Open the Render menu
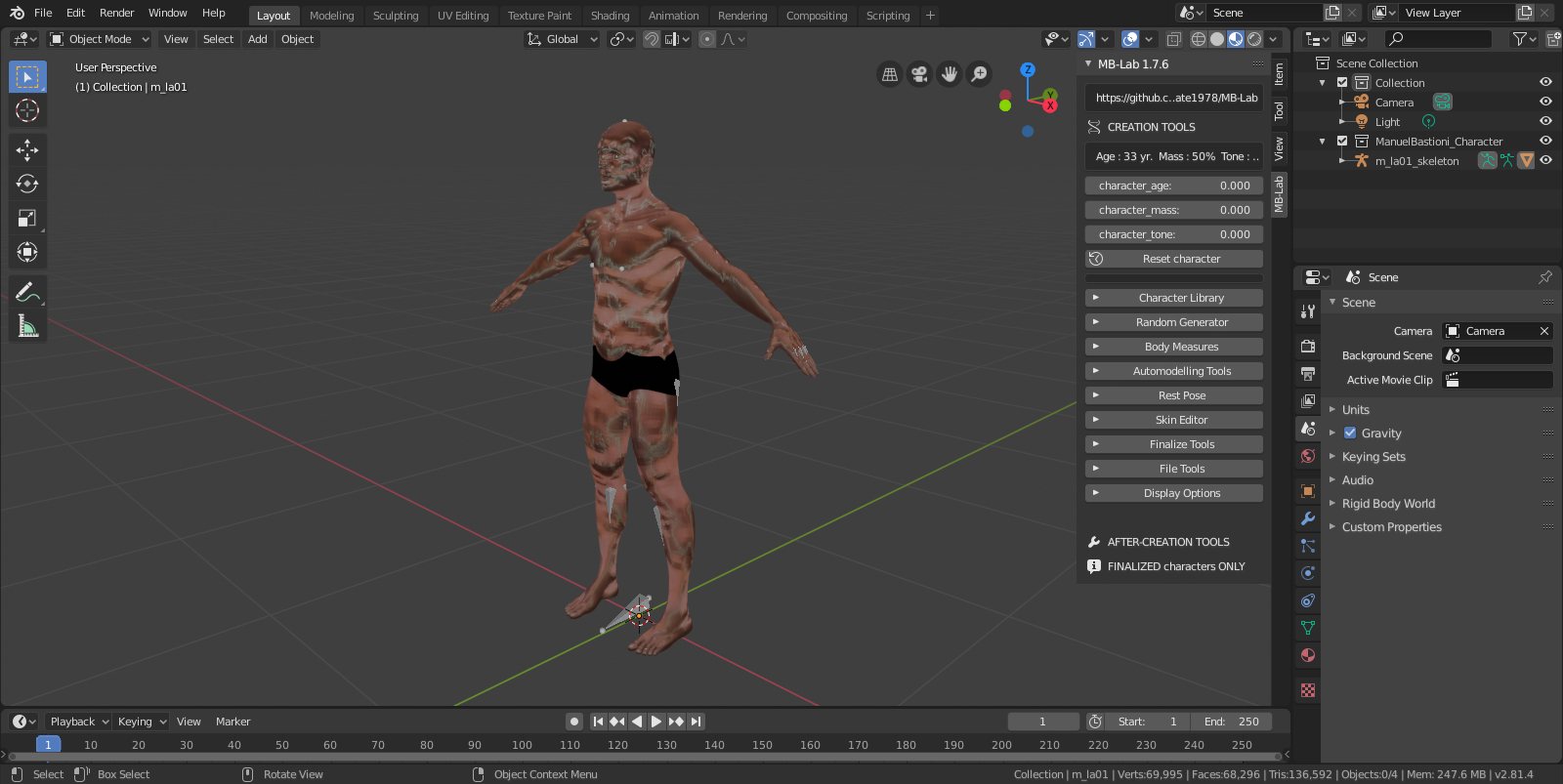Screen dimensions: 1563x784 coord(116,13)
